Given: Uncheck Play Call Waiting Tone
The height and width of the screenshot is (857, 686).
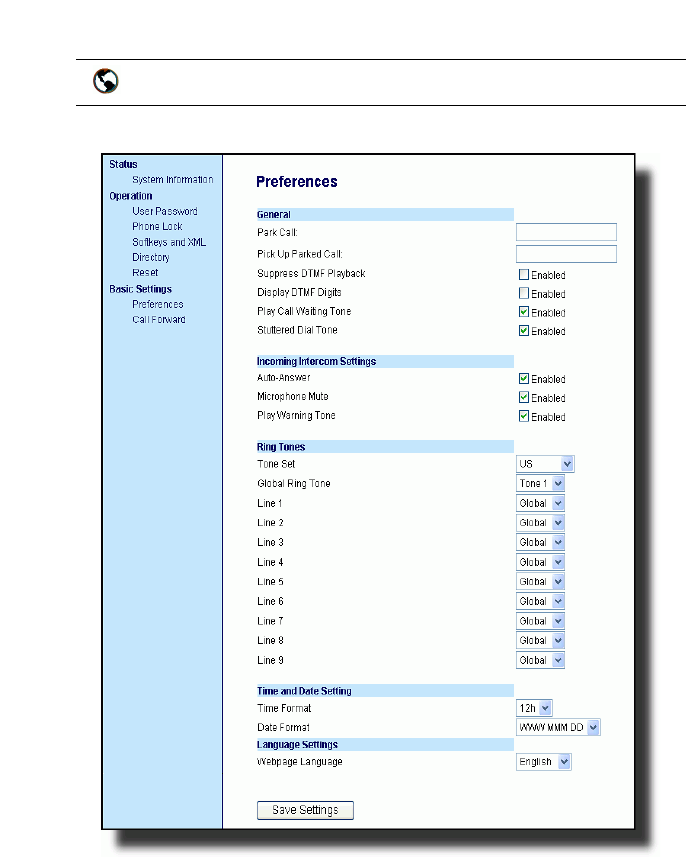Looking at the screenshot, I should tap(524, 312).
